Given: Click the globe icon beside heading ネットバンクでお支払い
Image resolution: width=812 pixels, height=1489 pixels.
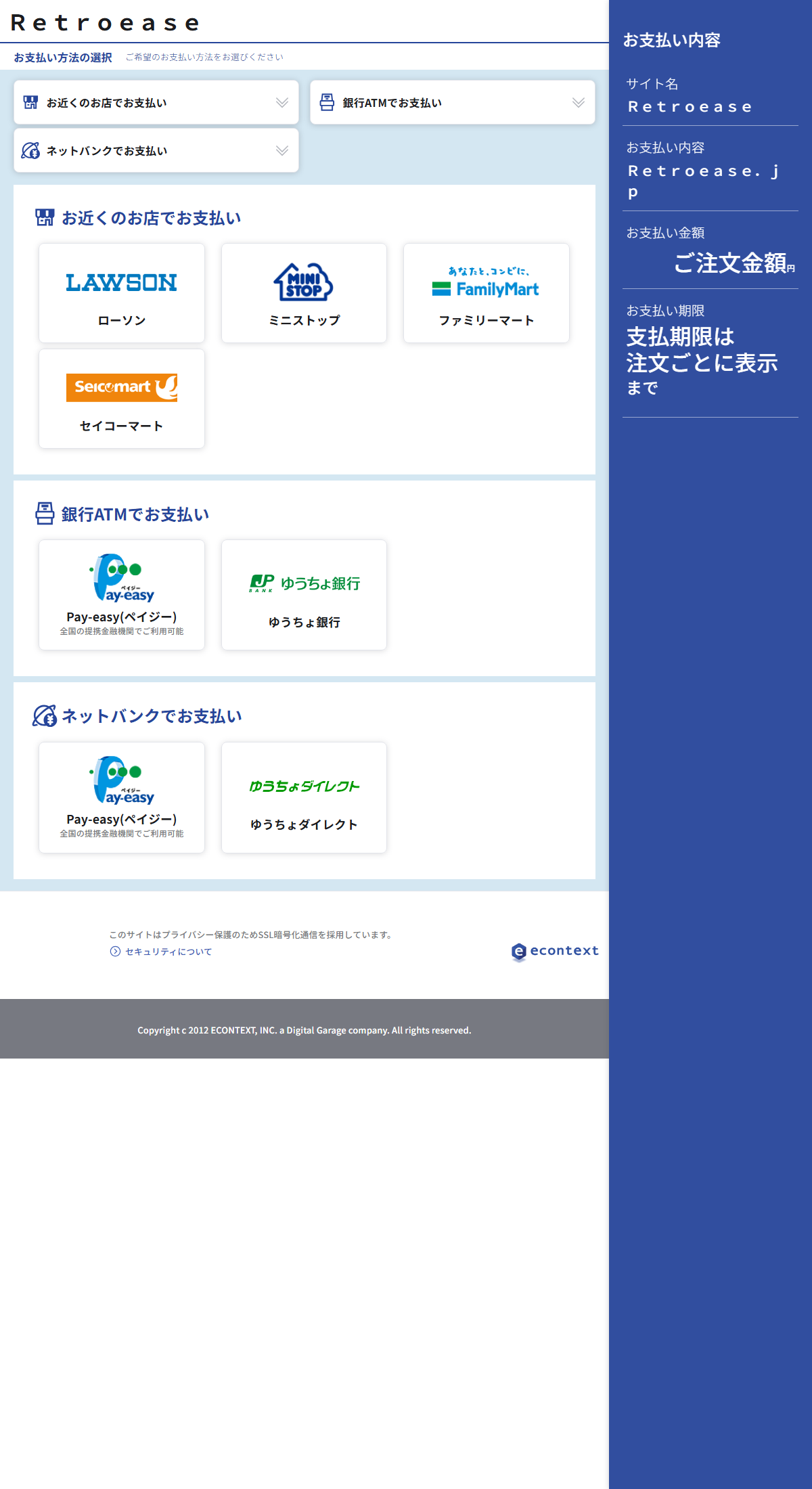Looking at the screenshot, I should pyautogui.click(x=45, y=715).
